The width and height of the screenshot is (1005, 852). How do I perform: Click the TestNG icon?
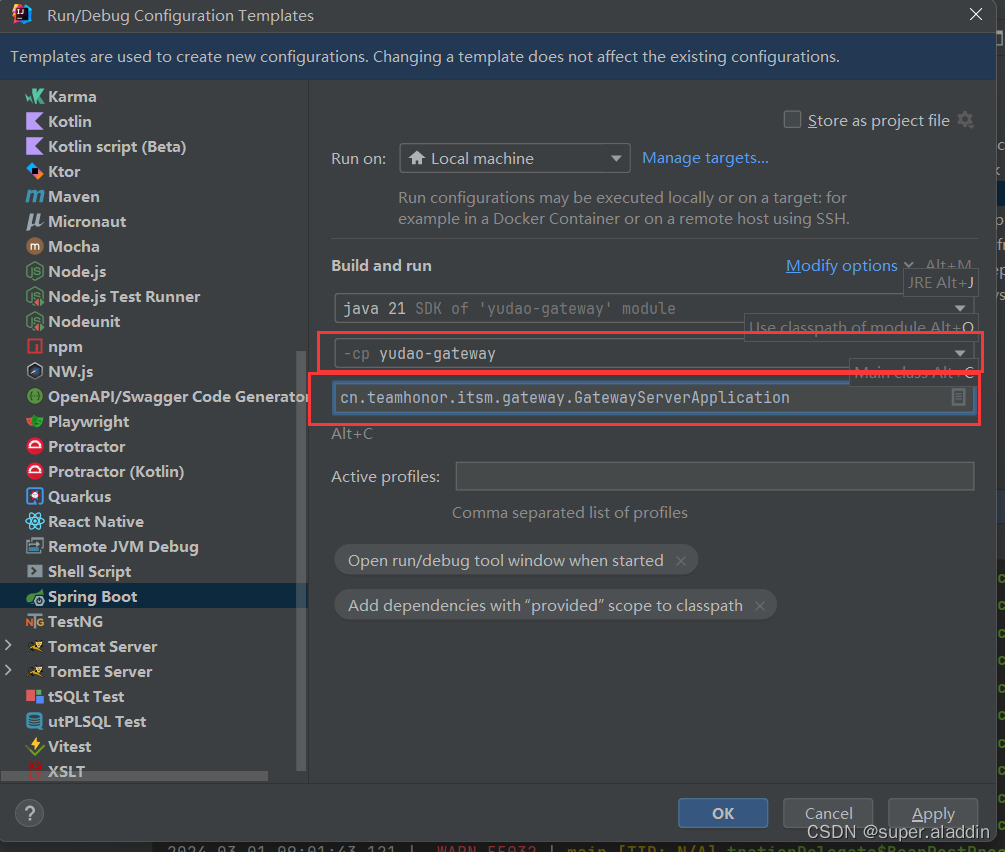pos(35,621)
